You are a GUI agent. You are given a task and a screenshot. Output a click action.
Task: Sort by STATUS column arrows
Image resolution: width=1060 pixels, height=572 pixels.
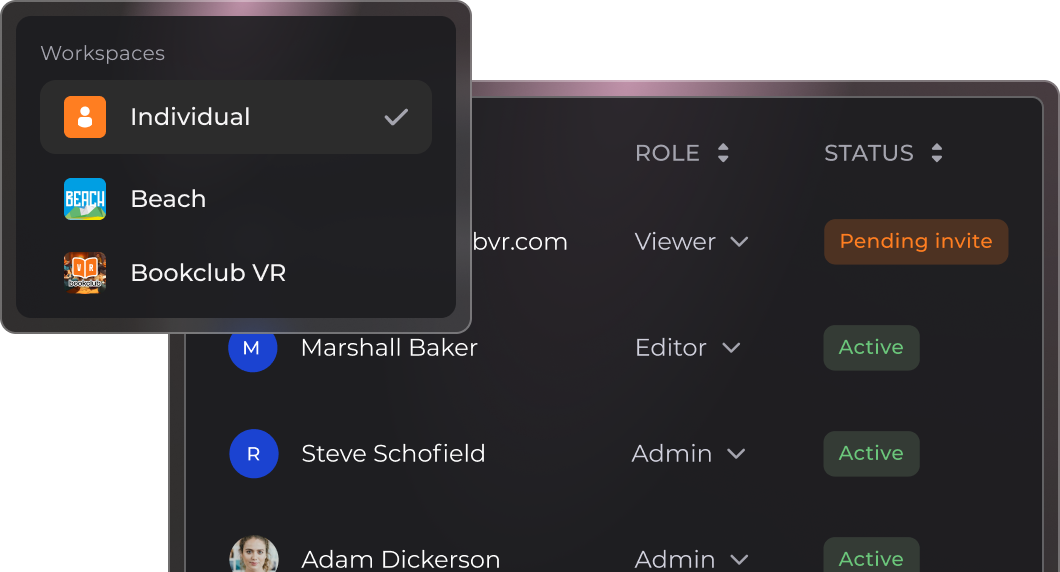click(x=936, y=153)
